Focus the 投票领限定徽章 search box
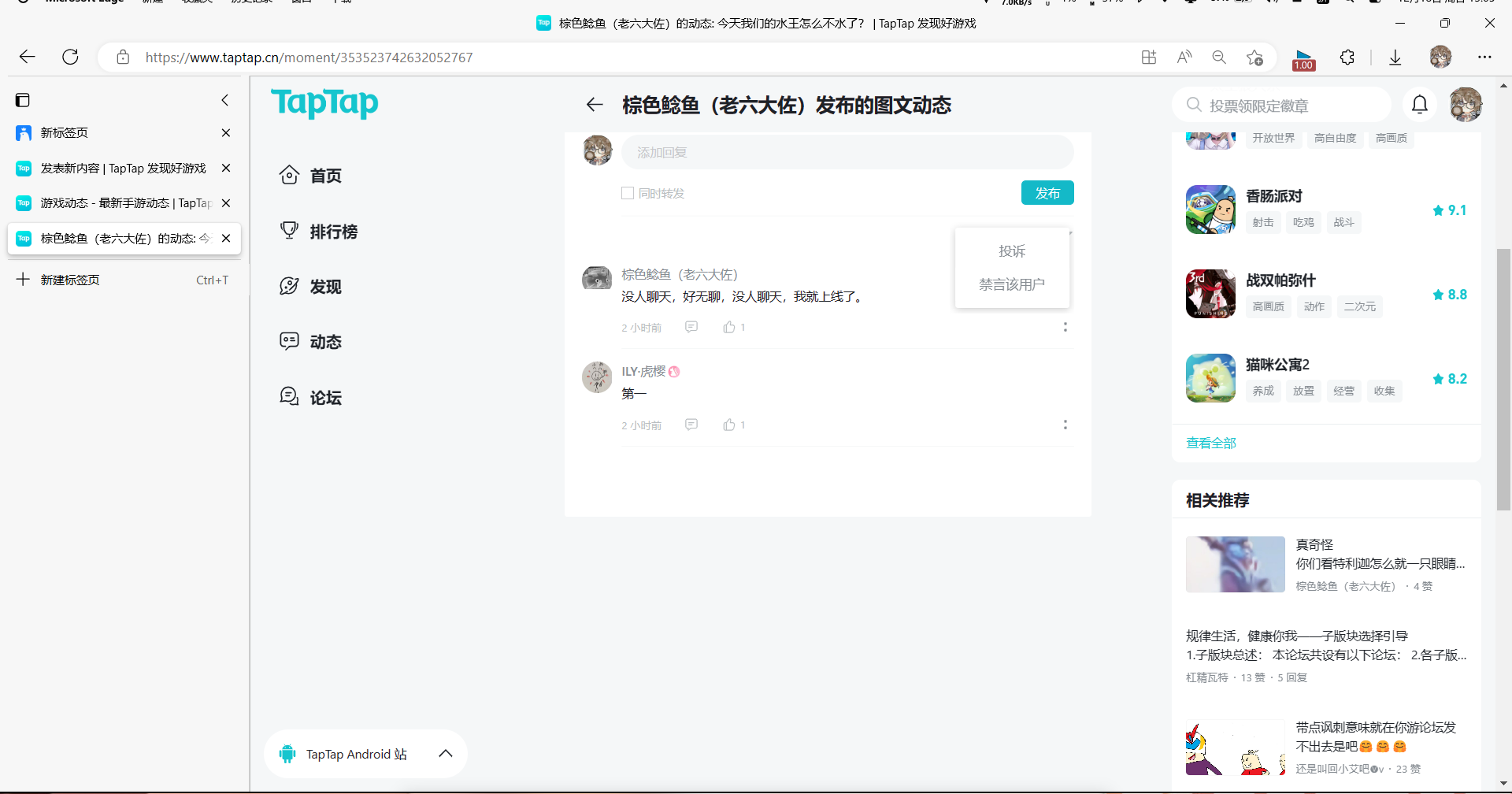 [1282, 106]
